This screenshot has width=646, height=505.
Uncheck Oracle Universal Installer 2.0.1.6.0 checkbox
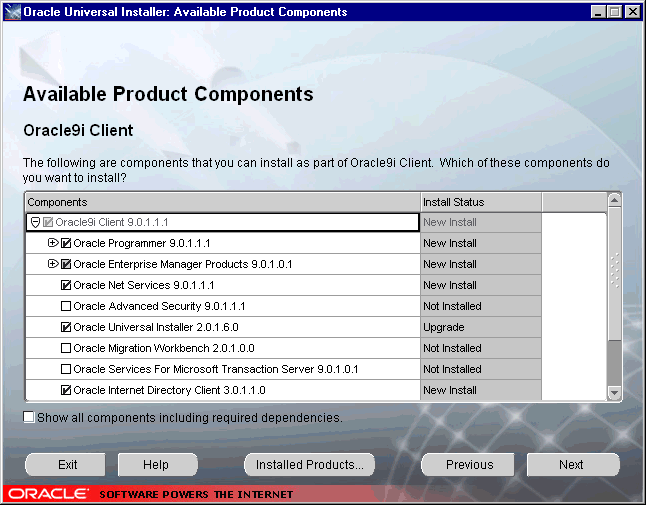pos(66,327)
